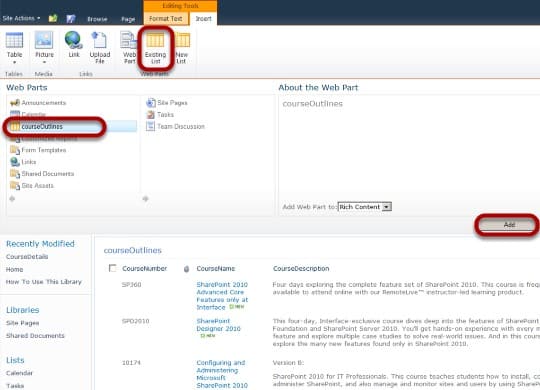Click the Site Pages icon

pyautogui.click(x=151, y=103)
